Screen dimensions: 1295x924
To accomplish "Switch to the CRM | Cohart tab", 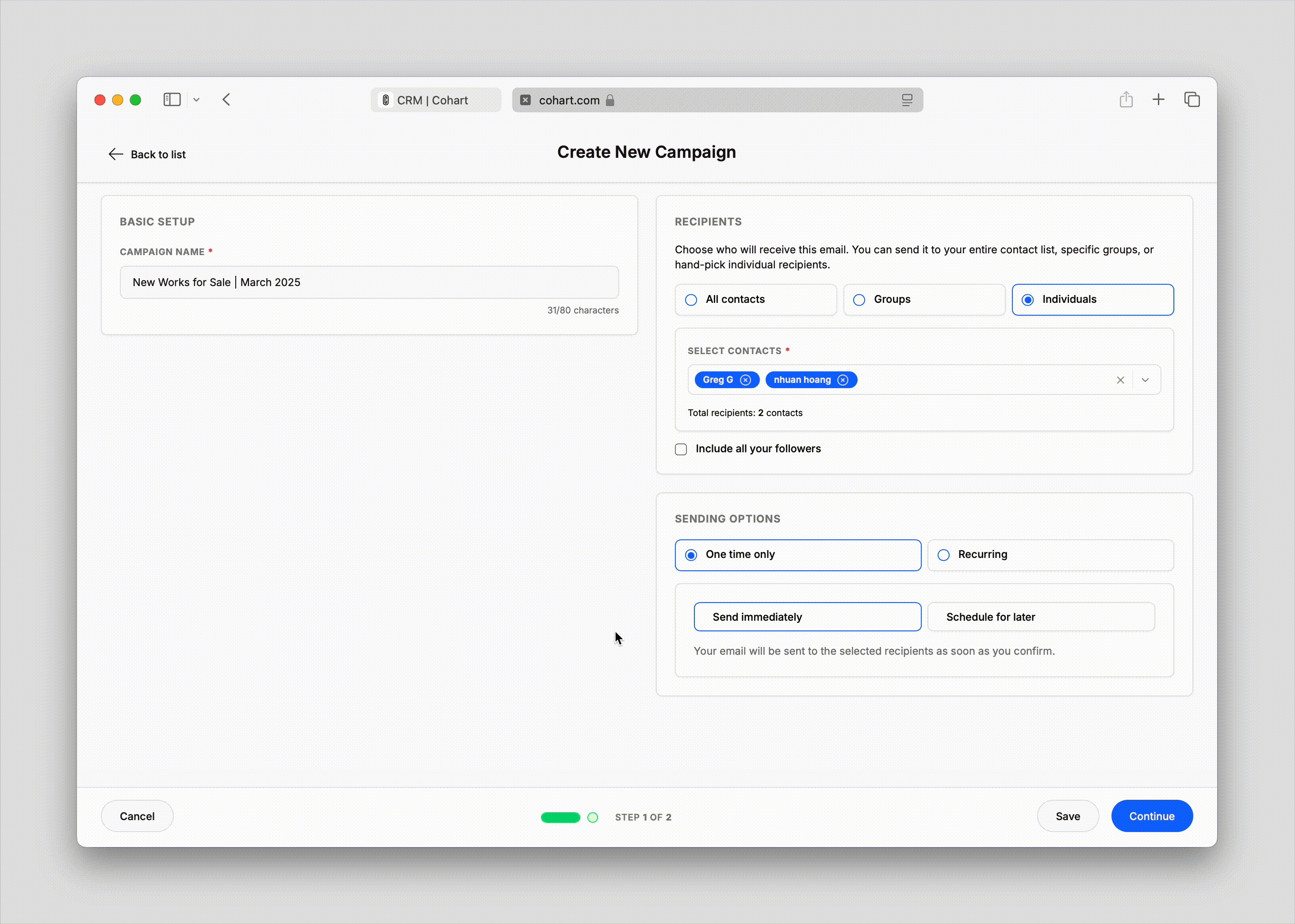I will click(x=436, y=100).
